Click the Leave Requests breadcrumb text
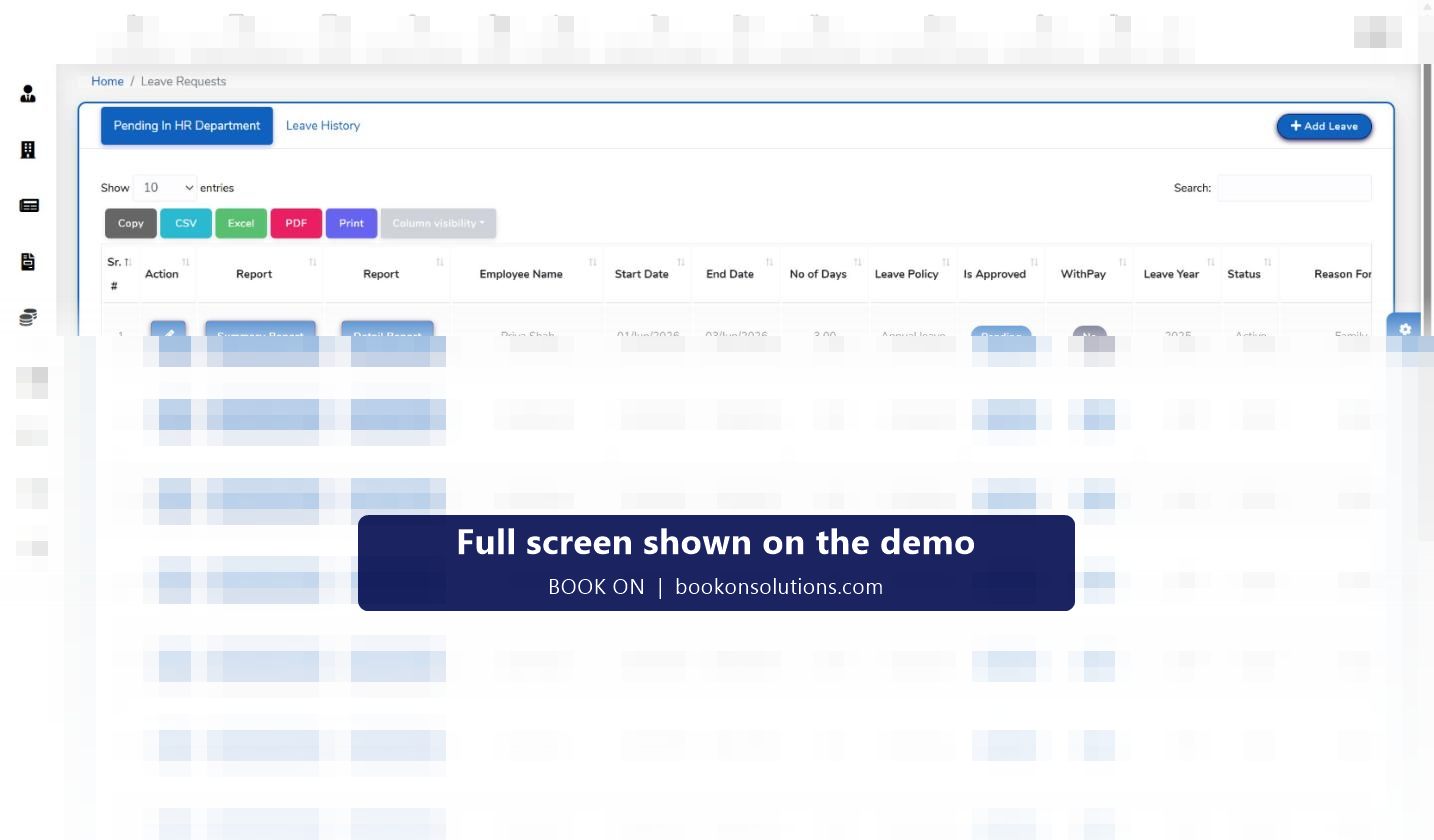This screenshot has height=840, width=1434. pos(183,81)
